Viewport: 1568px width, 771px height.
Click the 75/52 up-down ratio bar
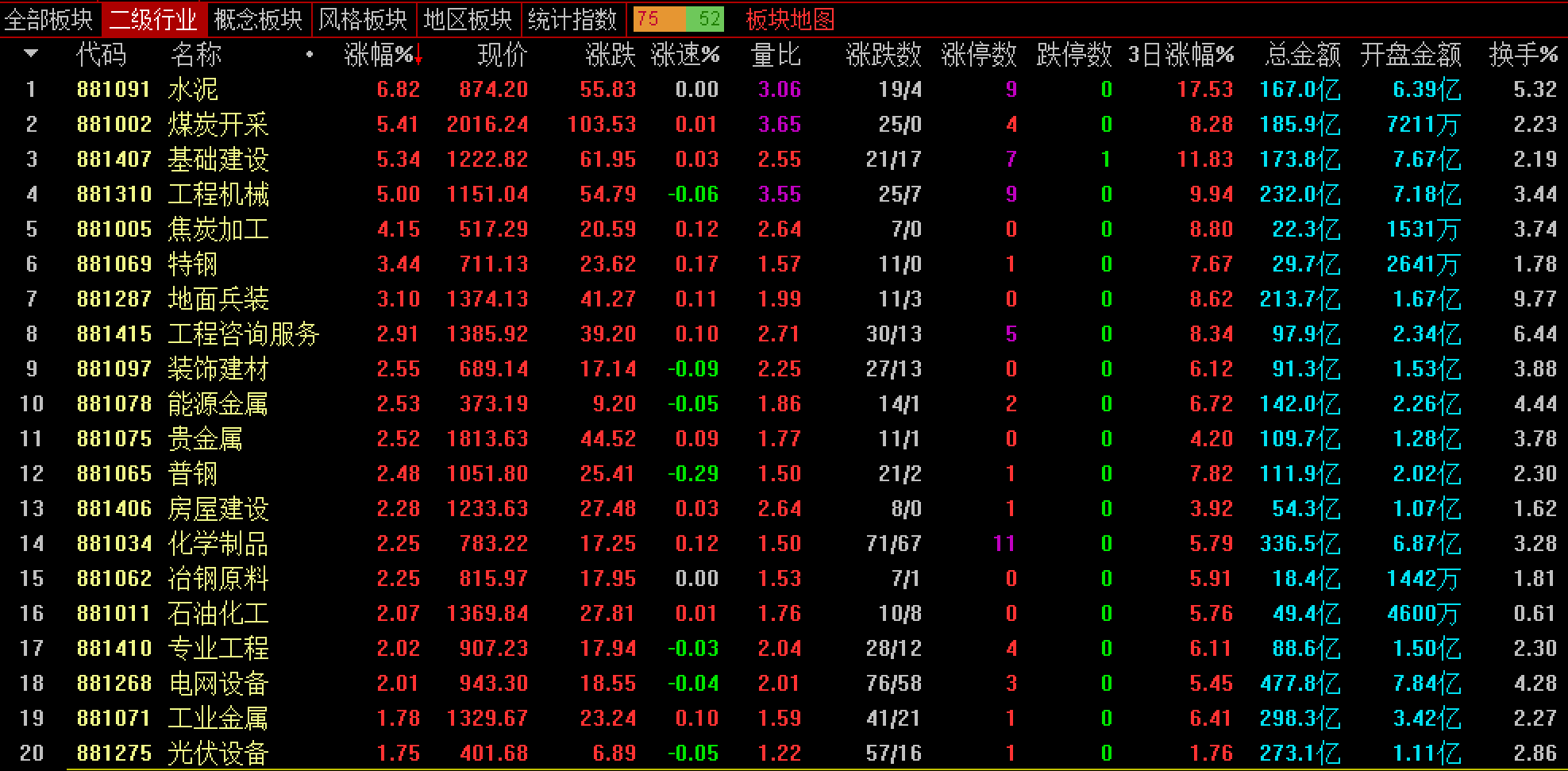click(679, 19)
